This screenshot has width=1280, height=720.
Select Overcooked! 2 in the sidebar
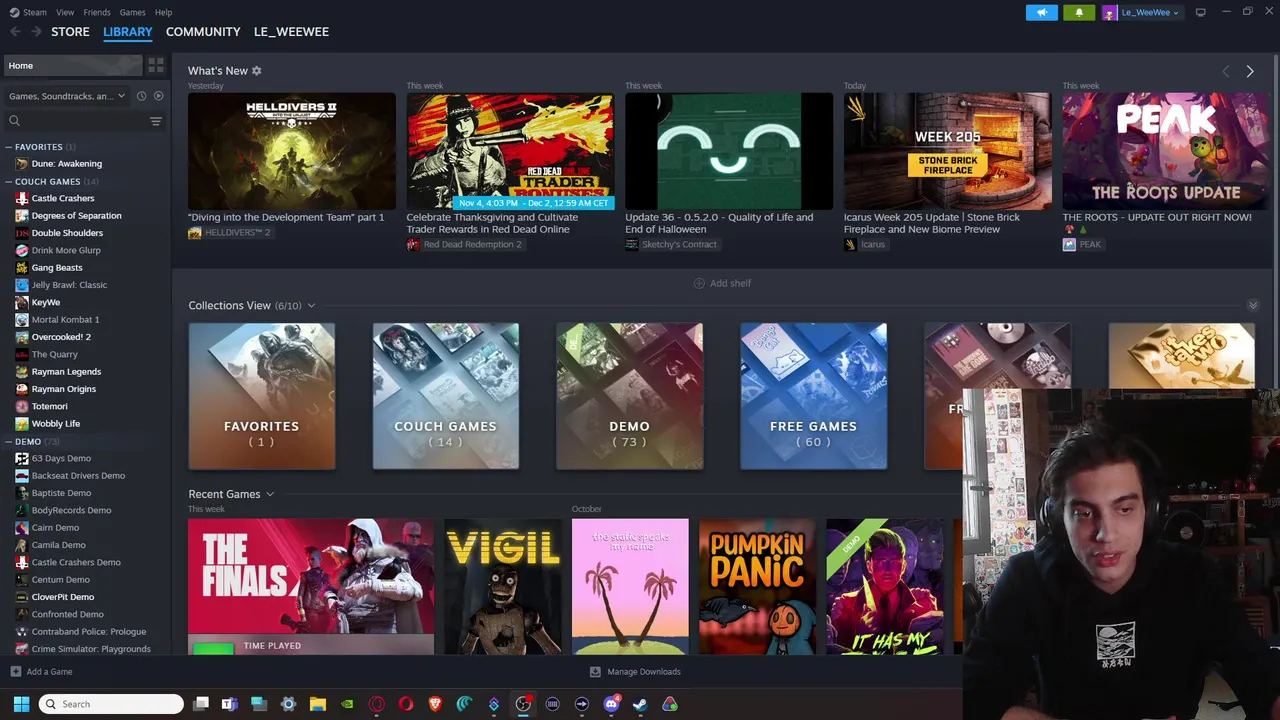pyautogui.click(x=61, y=337)
